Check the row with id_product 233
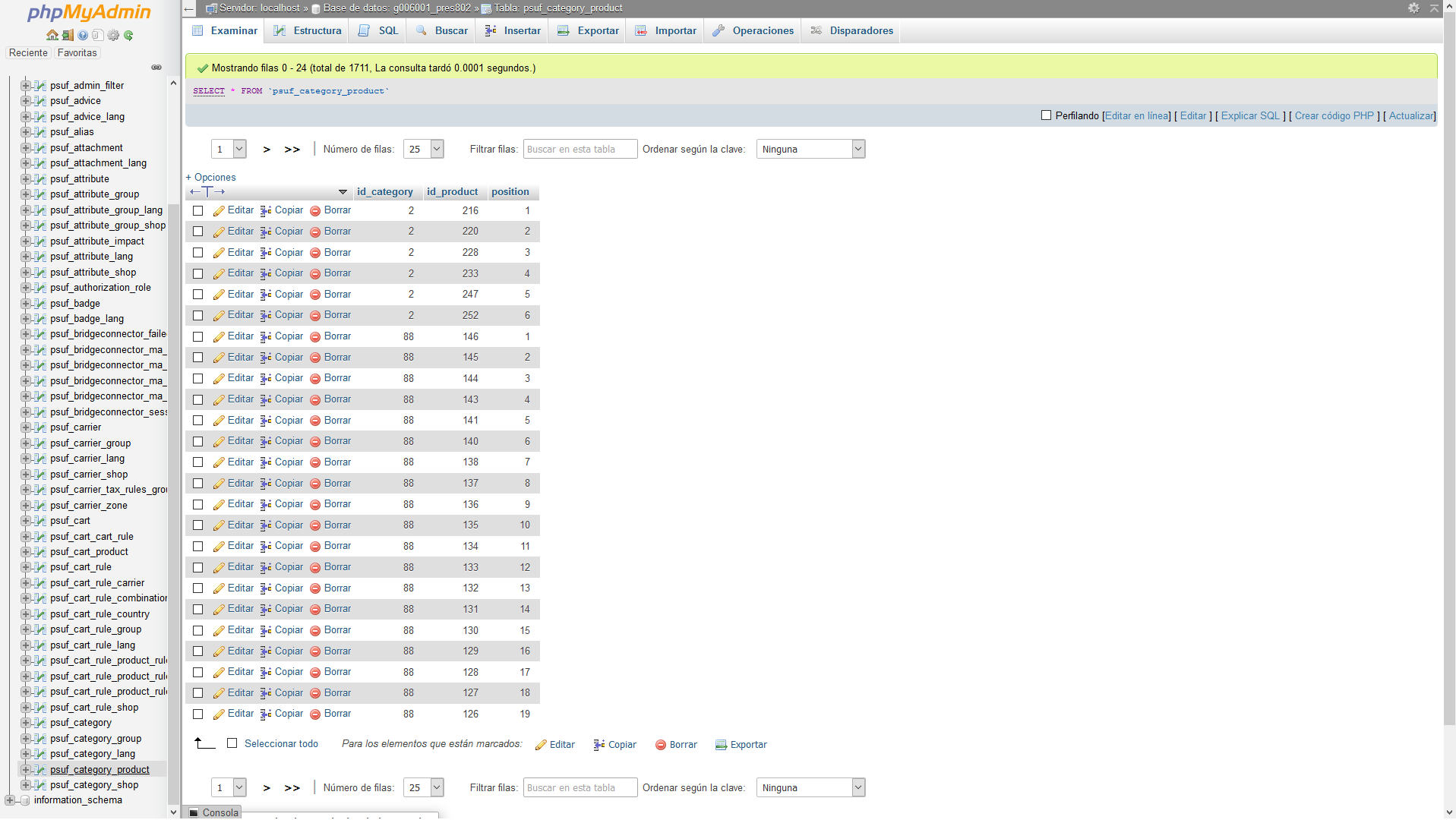Screen dimensions: 1456x820 (197, 274)
